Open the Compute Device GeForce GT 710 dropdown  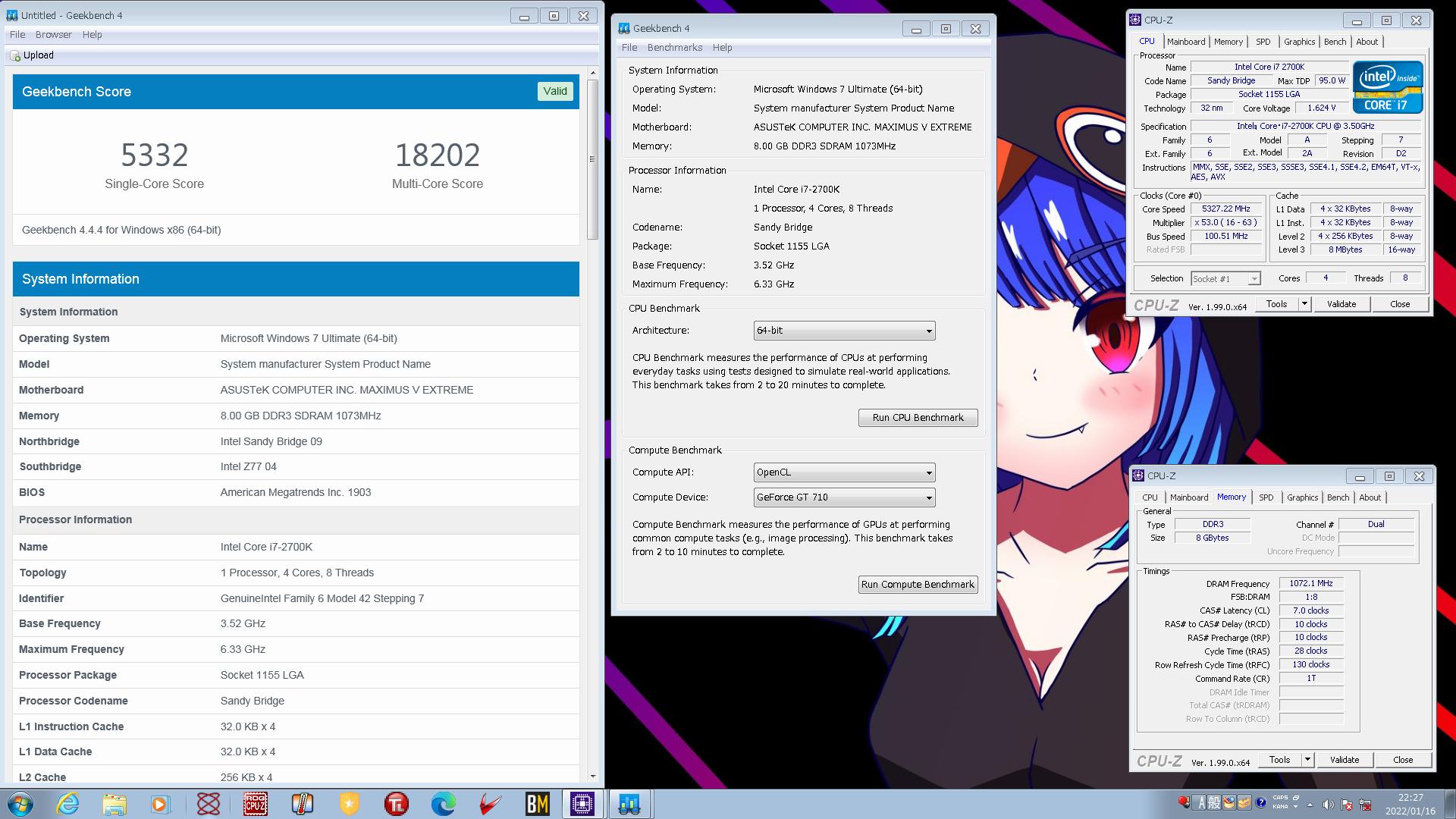pyautogui.click(x=844, y=497)
